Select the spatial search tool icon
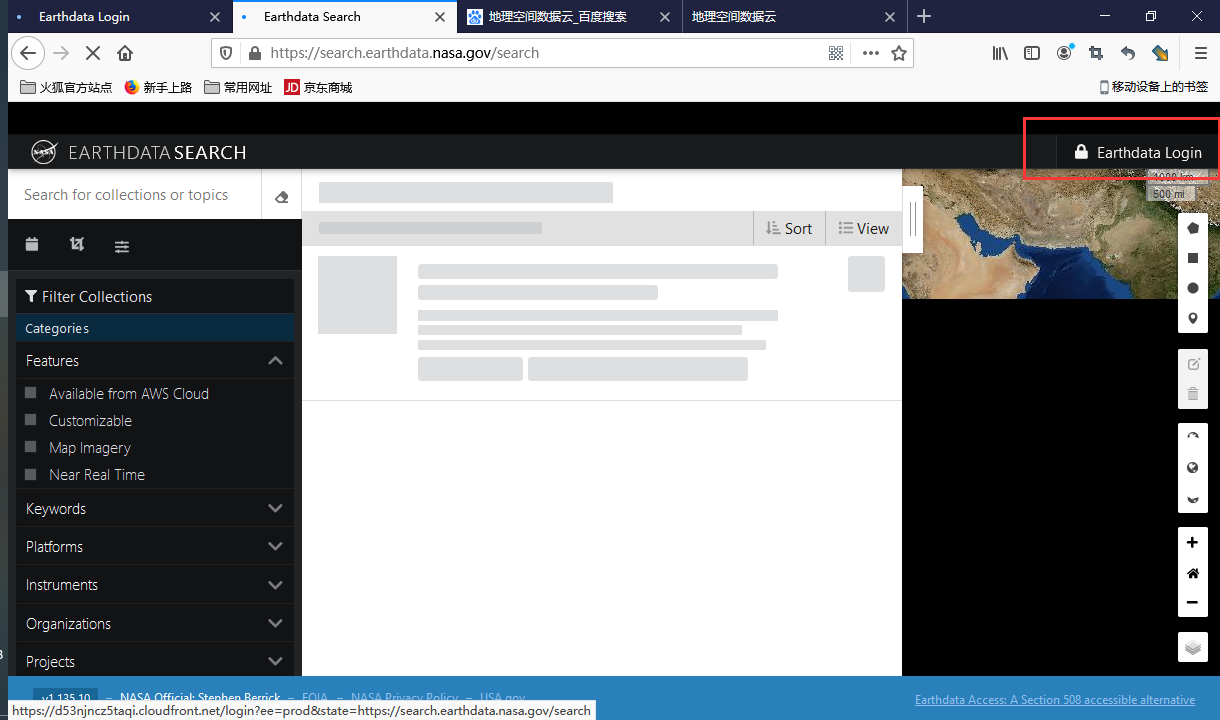This screenshot has height=720, width=1220. coord(76,244)
